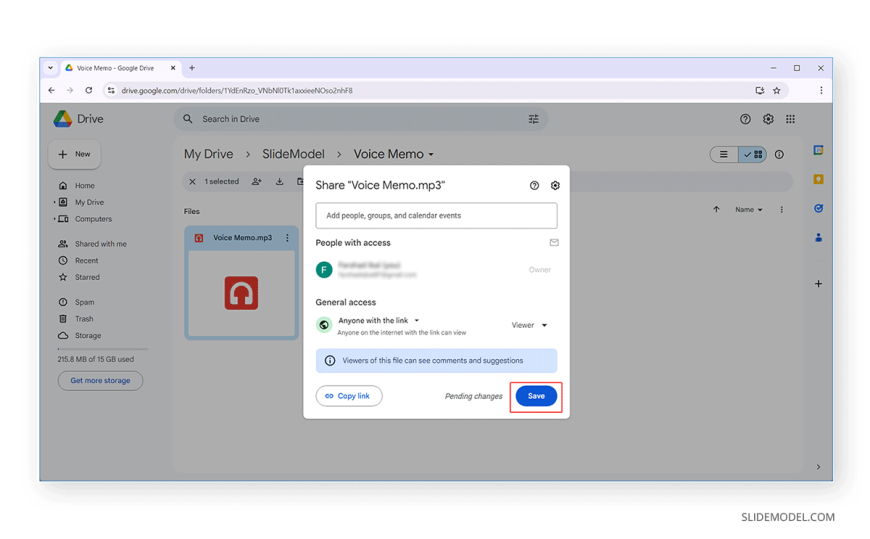Open Voice Memo.mp3 more actions menu

click(x=287, y=238)
